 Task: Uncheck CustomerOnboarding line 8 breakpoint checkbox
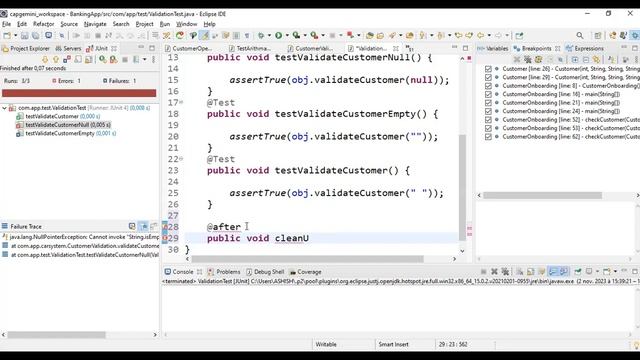pyautogui.click(x=488, y=86)
